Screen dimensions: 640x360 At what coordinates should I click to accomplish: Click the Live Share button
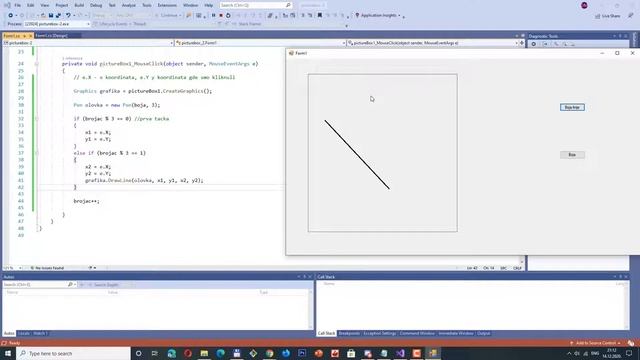pyautogui.click(x=608, y=16)
